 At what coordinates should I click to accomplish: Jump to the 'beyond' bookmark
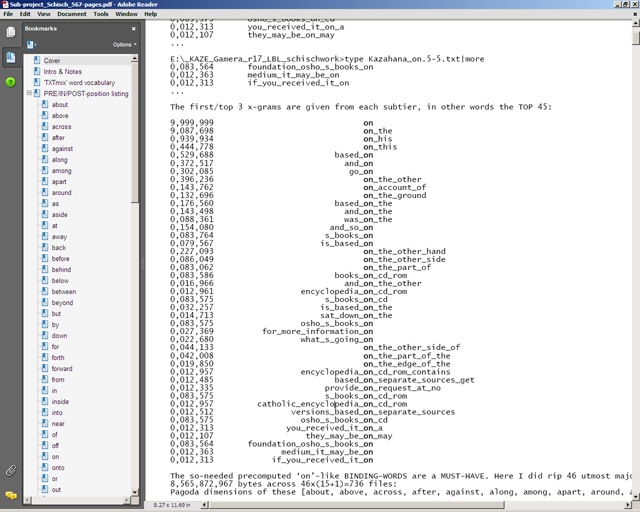click(x=62, y=303)
